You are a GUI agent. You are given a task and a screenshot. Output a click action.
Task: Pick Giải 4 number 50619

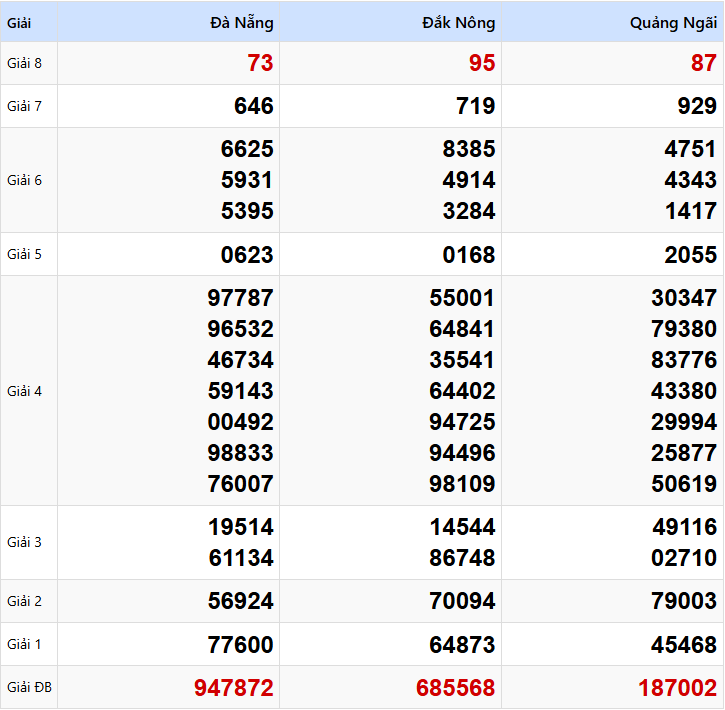tap(684, 484)
